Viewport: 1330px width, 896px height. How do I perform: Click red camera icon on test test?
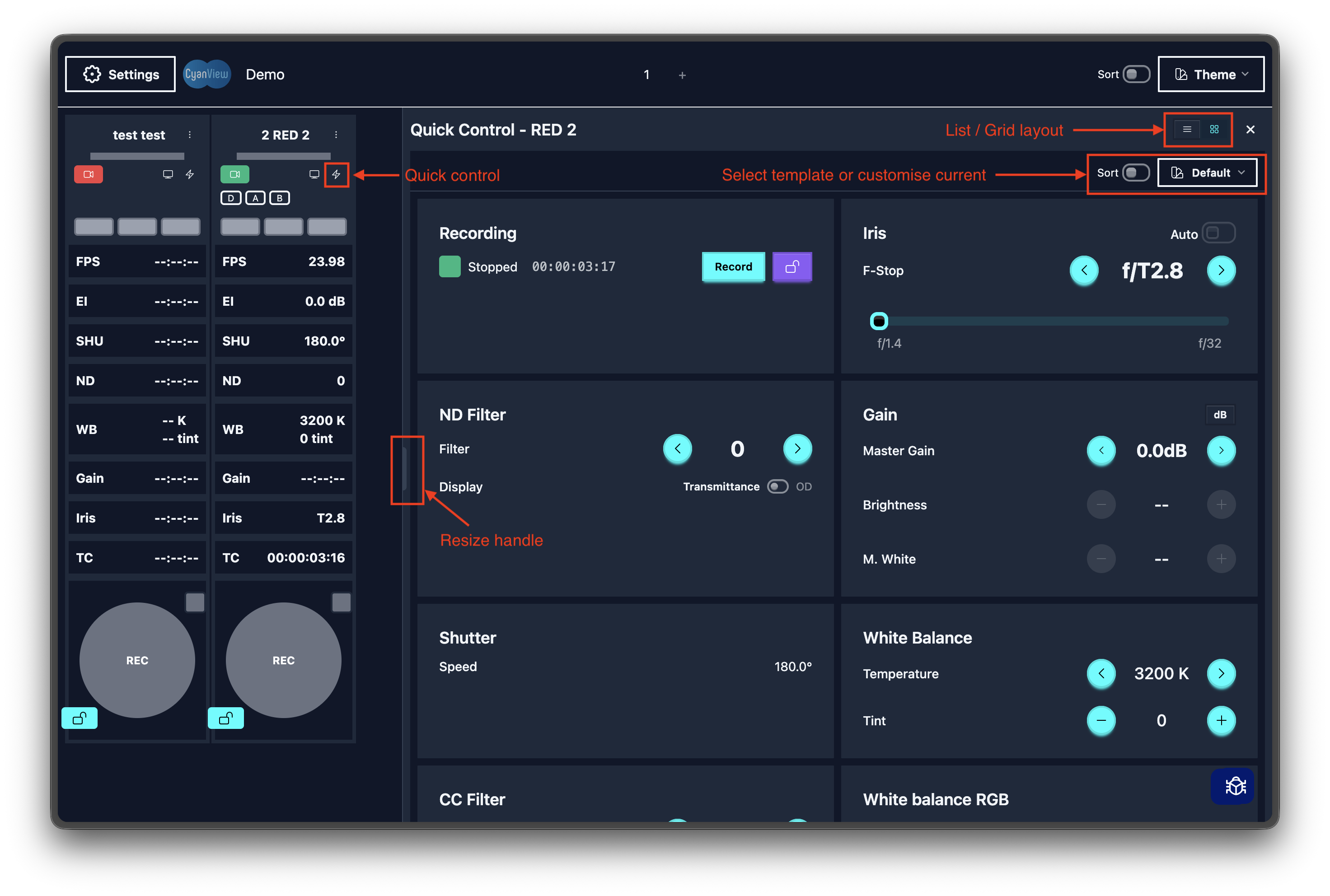click(89, 174)
